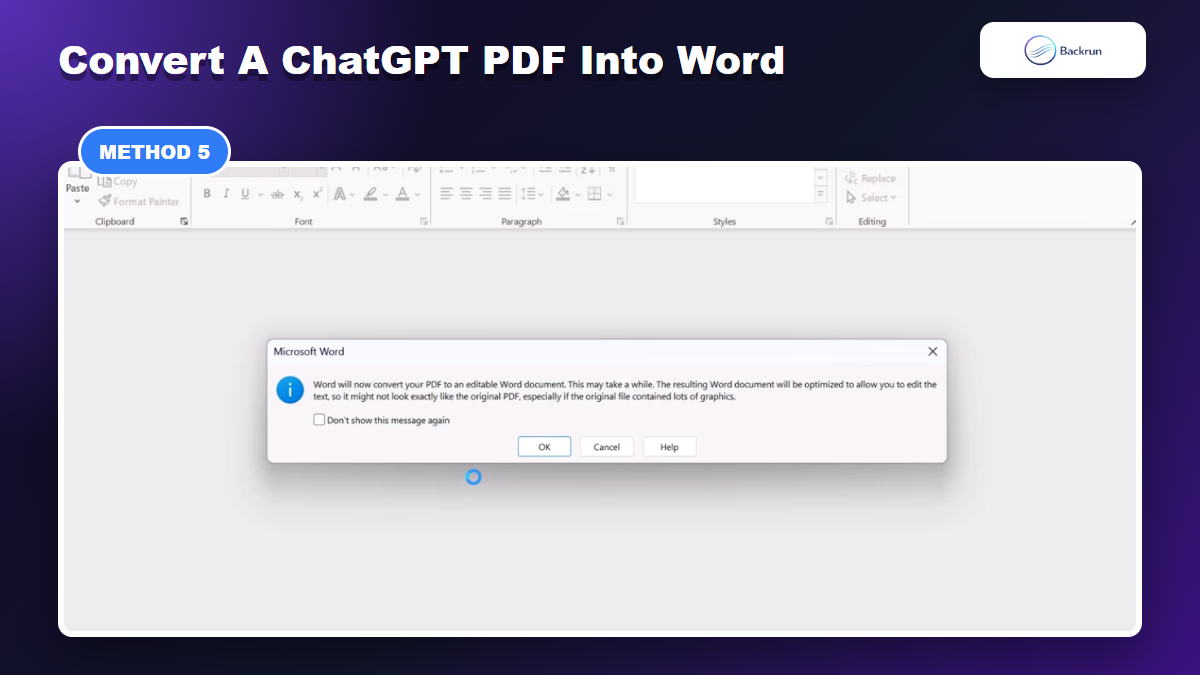This screenshot has height=675, width=1200.
Task: Expand the Text Effects dropdown arrow
Action: click(352, 195)
